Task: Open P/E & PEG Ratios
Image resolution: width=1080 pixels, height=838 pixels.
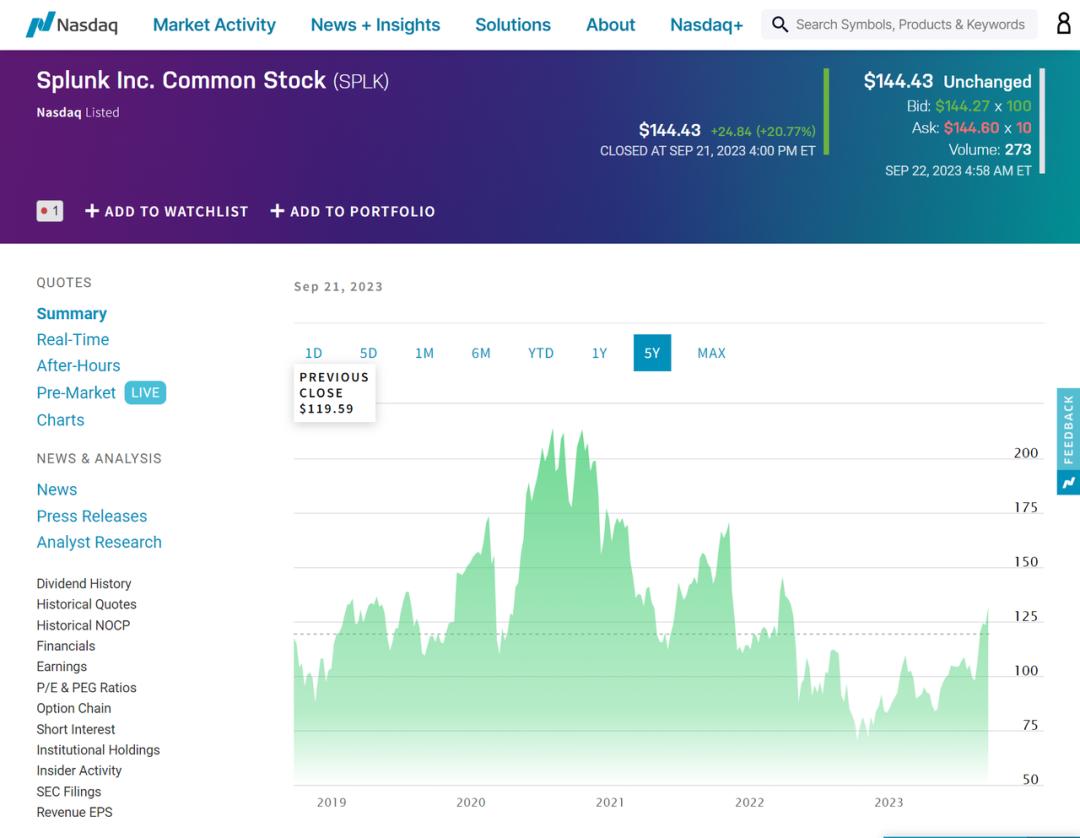Action: (87, 687)
